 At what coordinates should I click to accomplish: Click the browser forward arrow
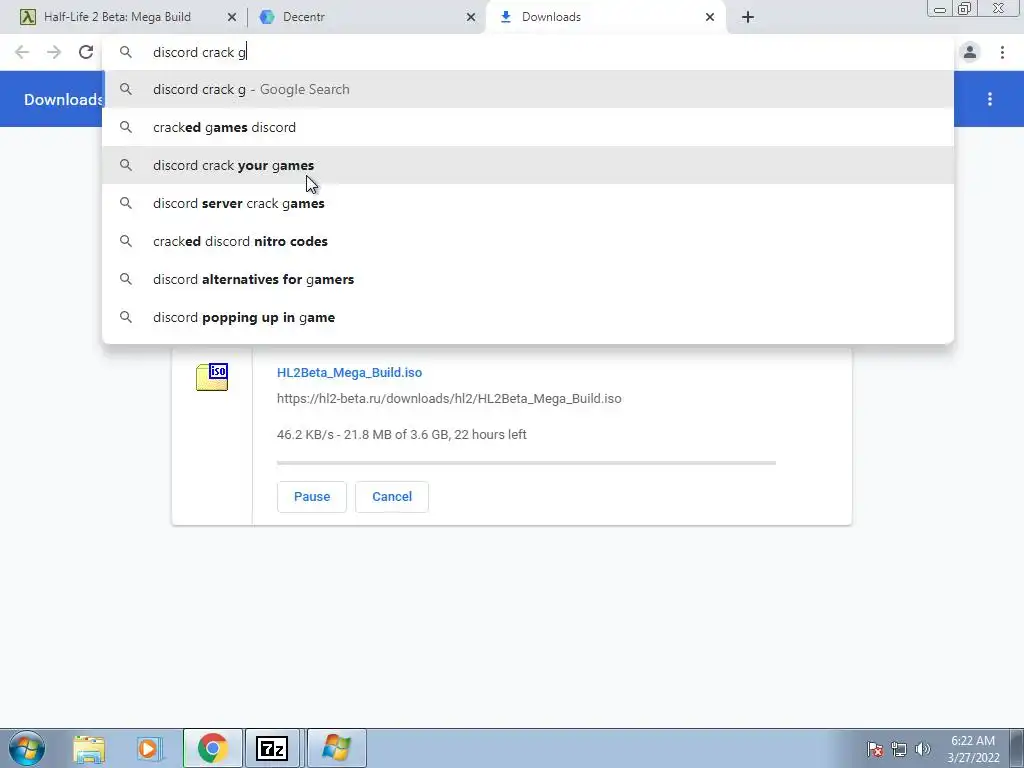tap(54, 52)
